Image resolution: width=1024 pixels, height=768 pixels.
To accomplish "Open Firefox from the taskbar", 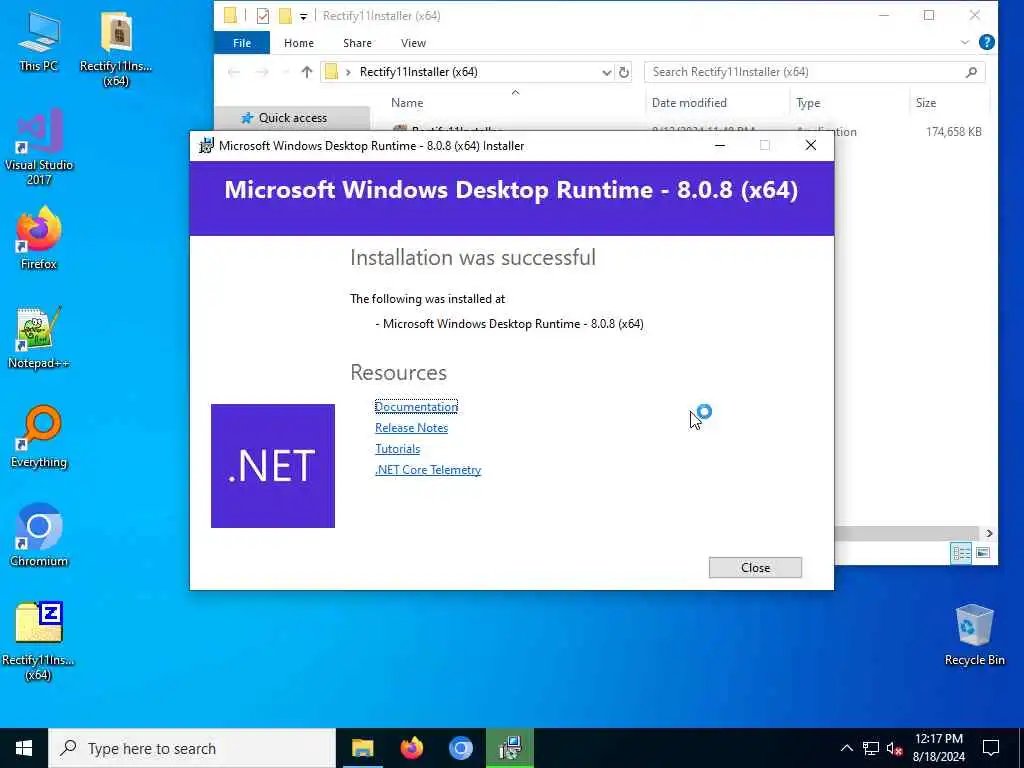I will point(411,748).
